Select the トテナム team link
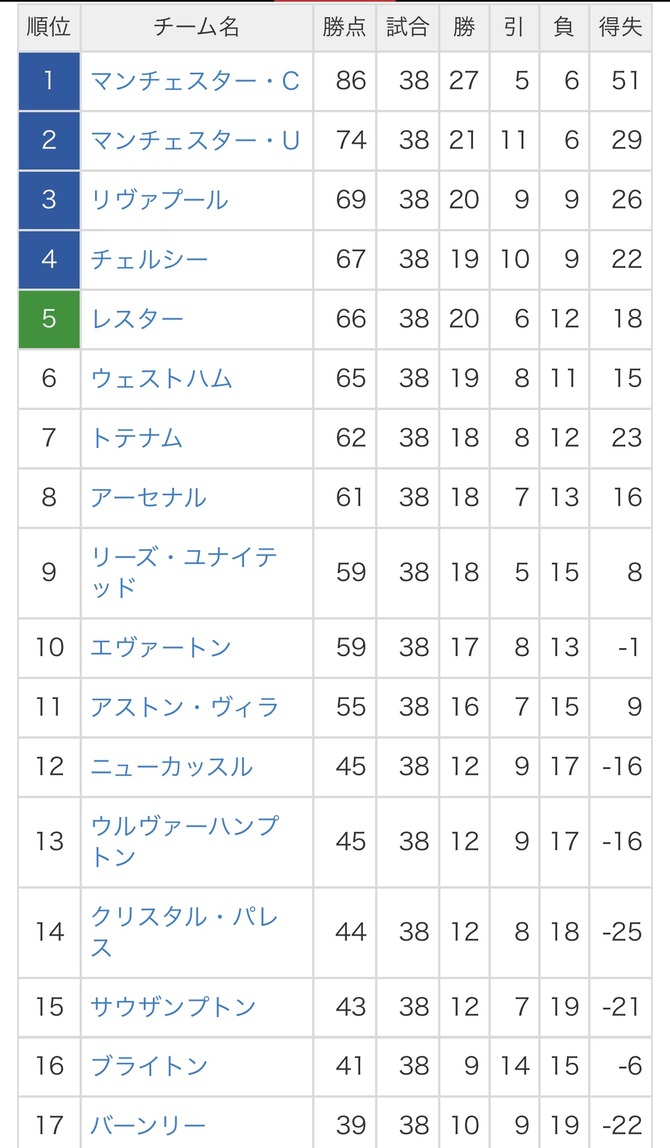The image size is (670, 1148). coord(136,438)
